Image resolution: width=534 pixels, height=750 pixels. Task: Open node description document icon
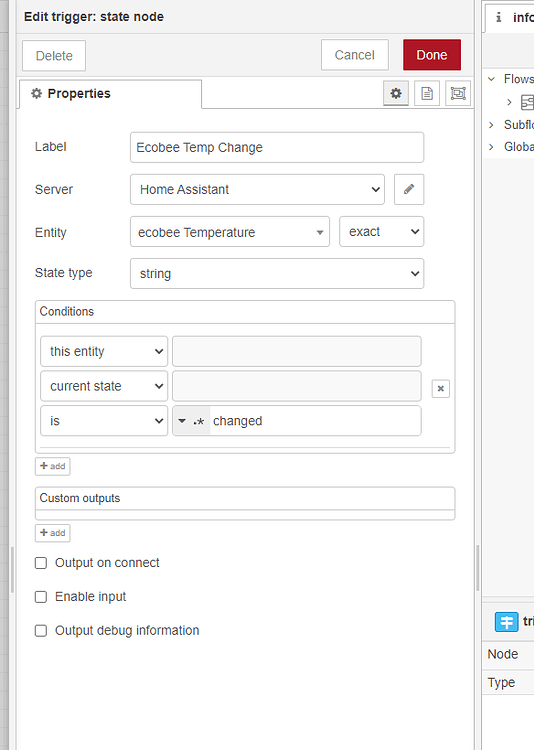[x=427, y=93]
